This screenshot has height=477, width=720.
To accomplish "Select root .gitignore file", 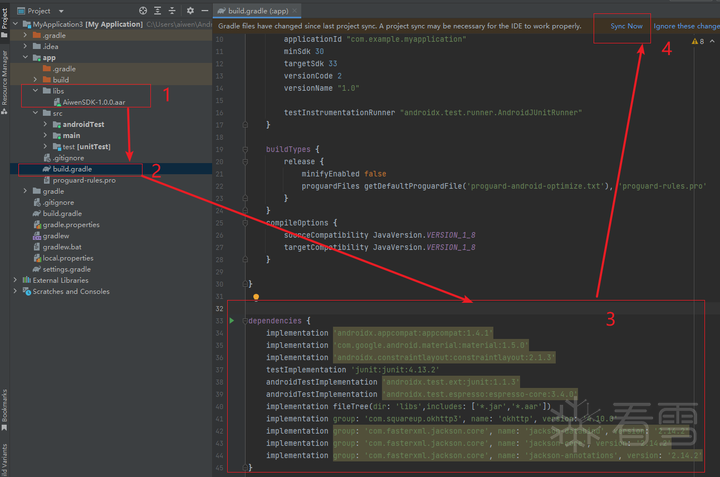I will (53, 202).
